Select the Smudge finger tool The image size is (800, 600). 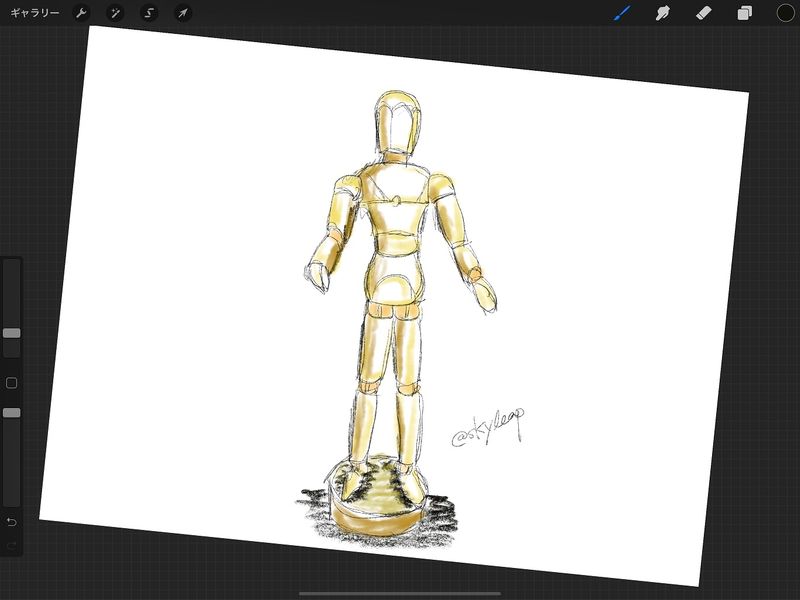tap(662, 13)
